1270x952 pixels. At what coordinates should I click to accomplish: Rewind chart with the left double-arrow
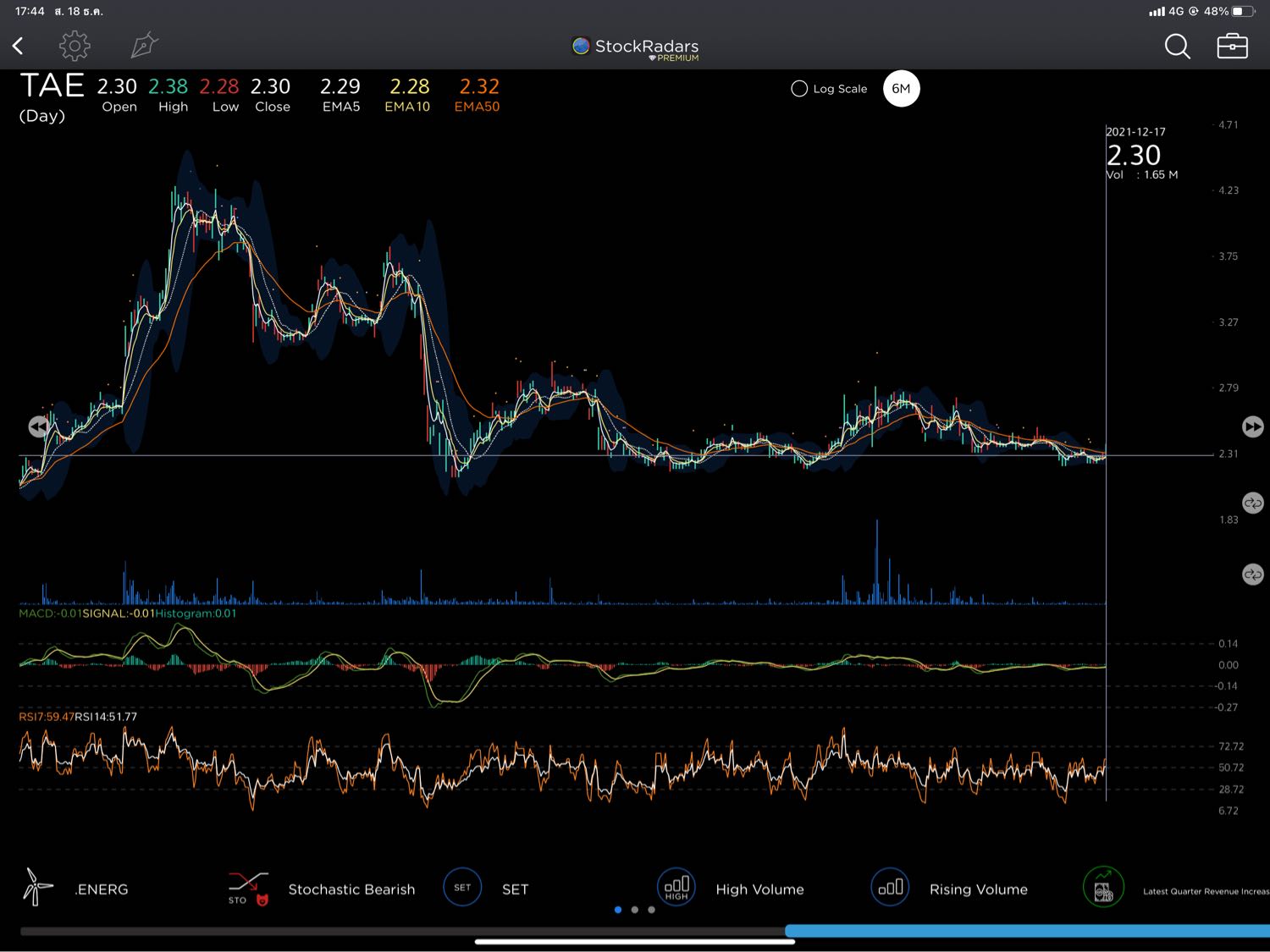pyautogui.click(x=38, y=426)
